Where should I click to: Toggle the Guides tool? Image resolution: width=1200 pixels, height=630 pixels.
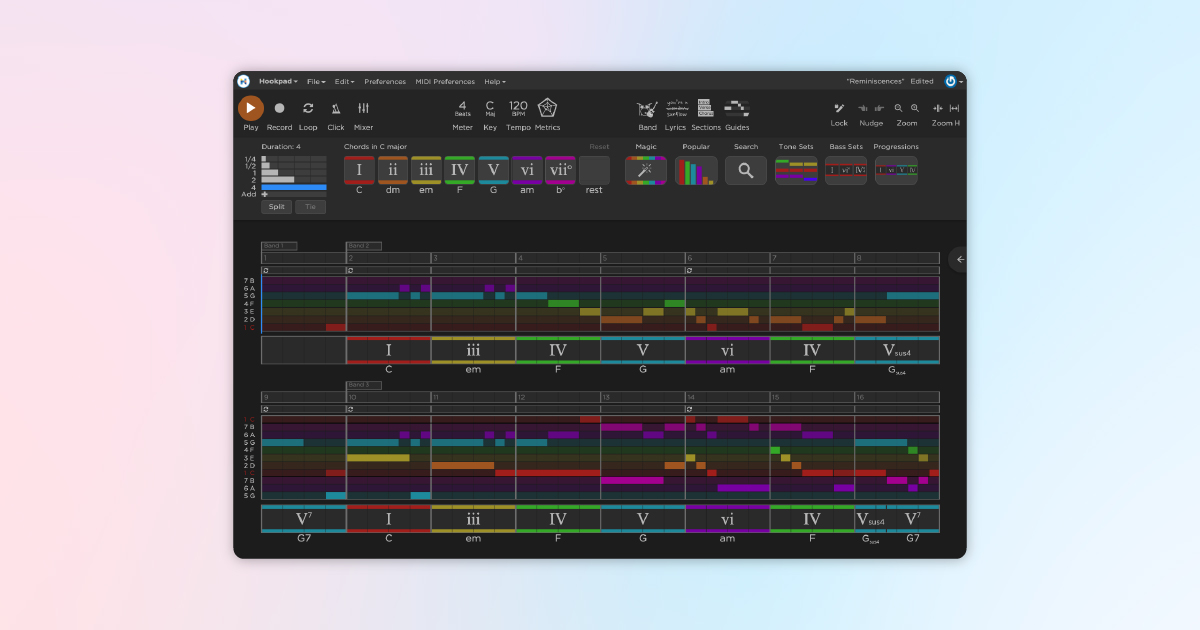click(x=737, y=108)
